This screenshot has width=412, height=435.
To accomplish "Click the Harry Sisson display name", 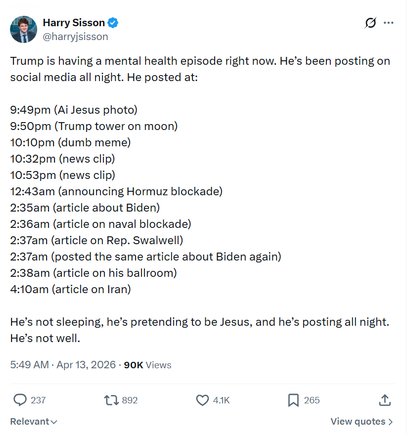I will (74, 23).
